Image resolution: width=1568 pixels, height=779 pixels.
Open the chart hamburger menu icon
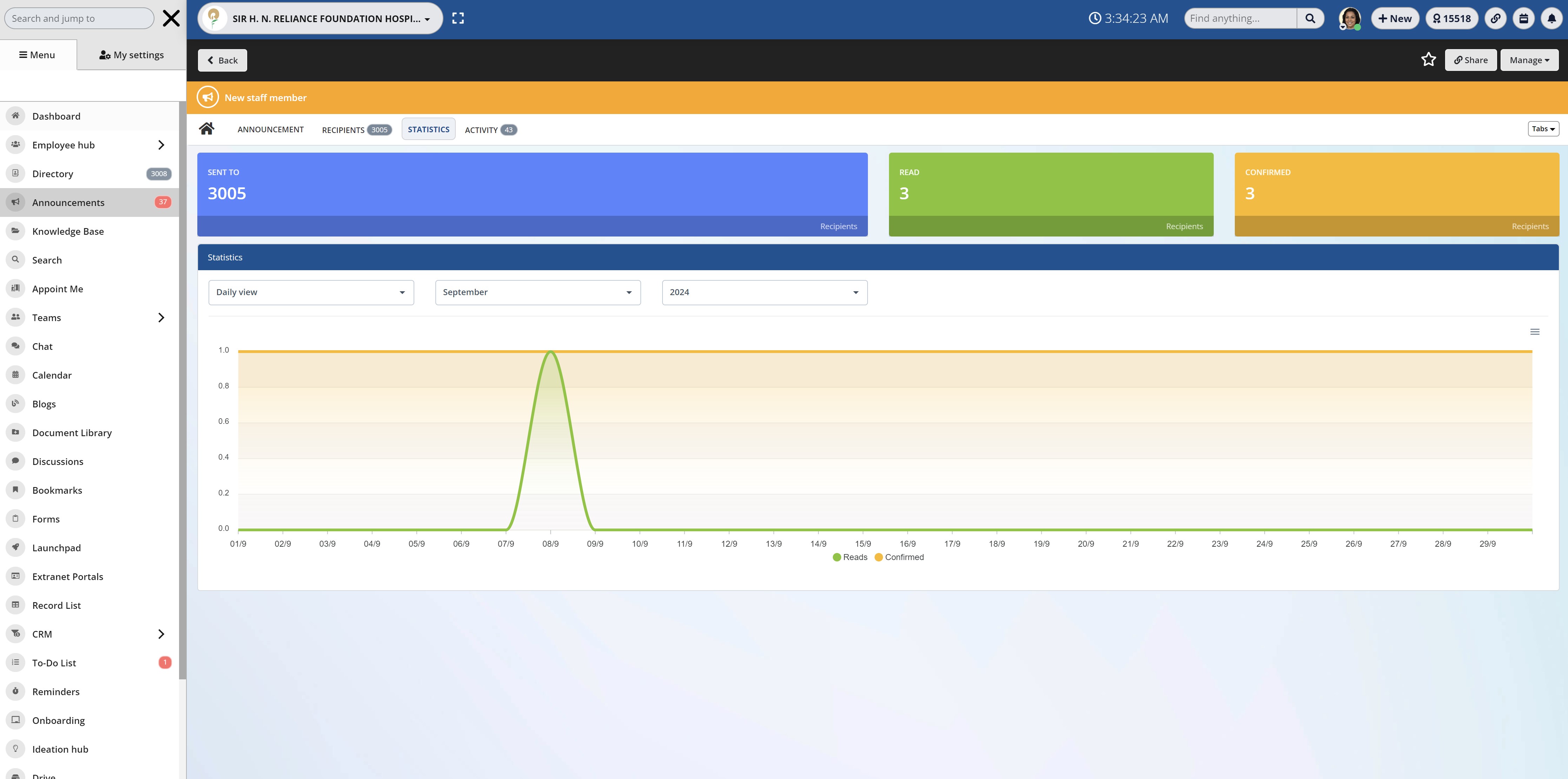pos(1535,331)
